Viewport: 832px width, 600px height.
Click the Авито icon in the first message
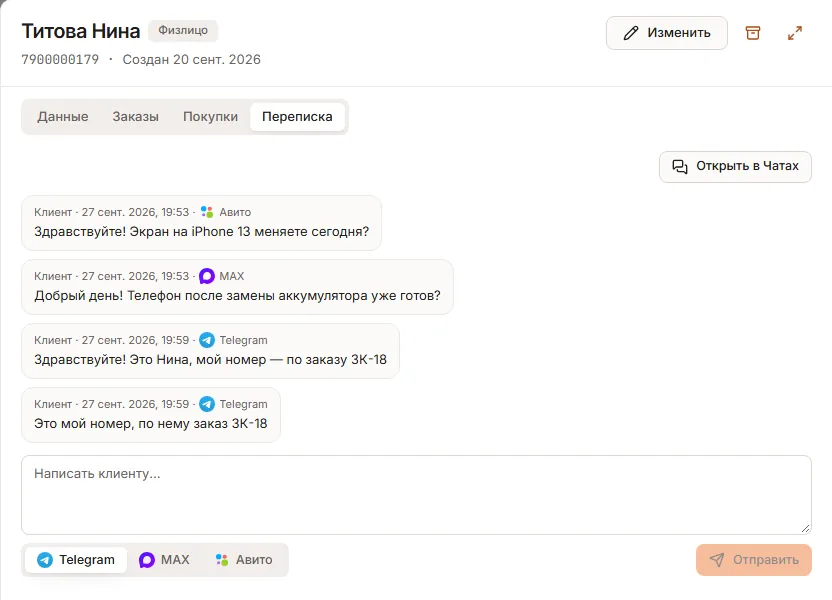pos(207,212)
